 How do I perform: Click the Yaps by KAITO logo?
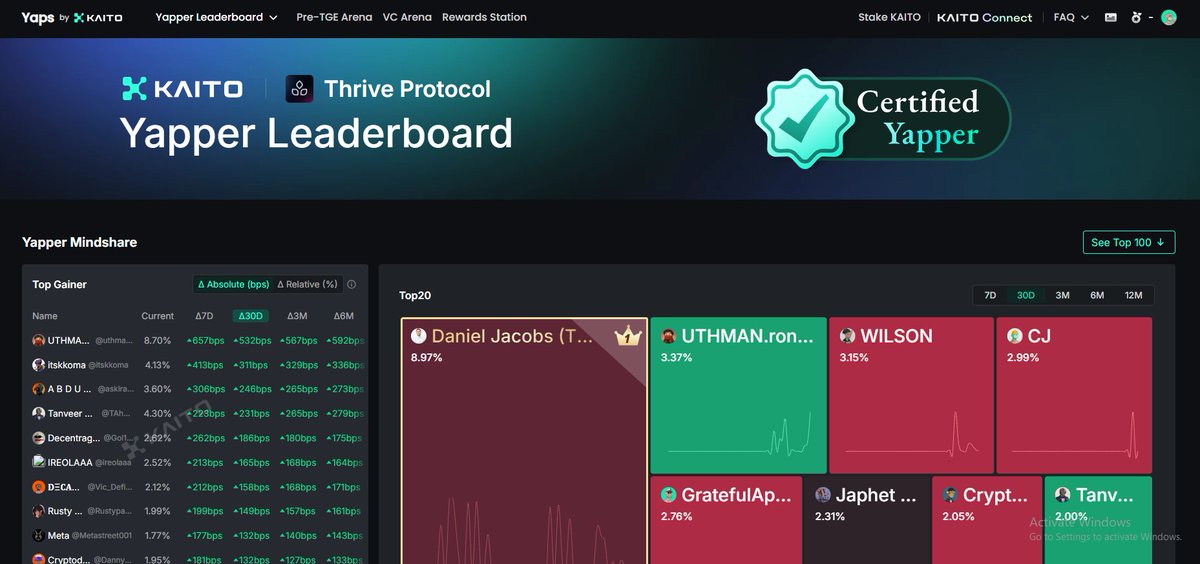[72, 17]
